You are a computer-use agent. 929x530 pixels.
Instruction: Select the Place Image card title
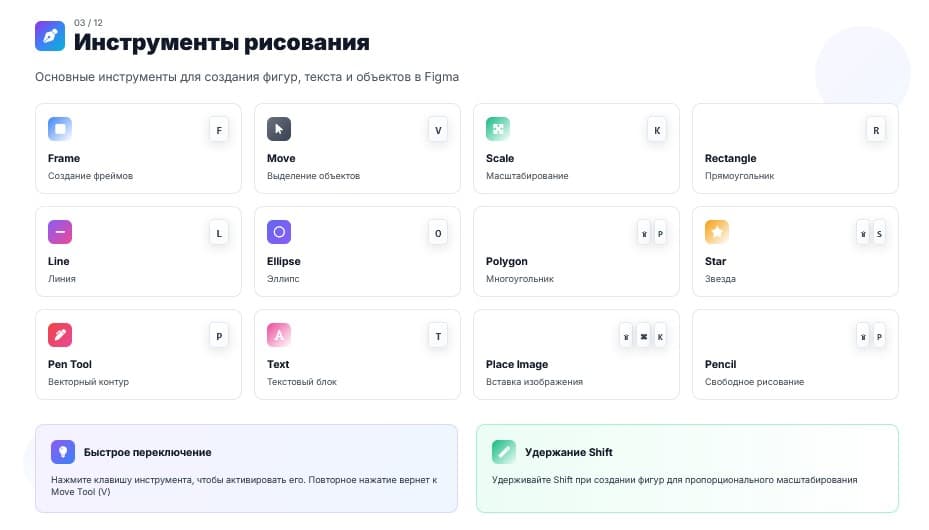tap(517, 364)
